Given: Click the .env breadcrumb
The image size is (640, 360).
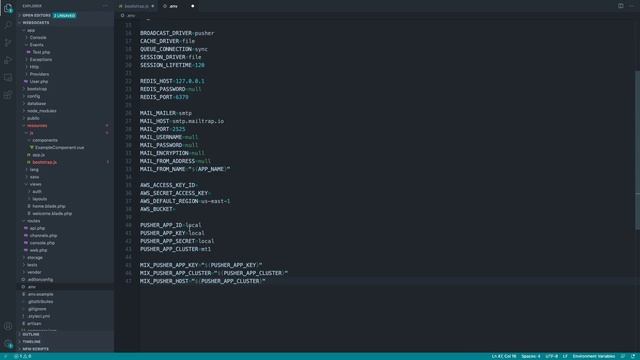Looking at the screenshot, I should click(x=128, y=16).
